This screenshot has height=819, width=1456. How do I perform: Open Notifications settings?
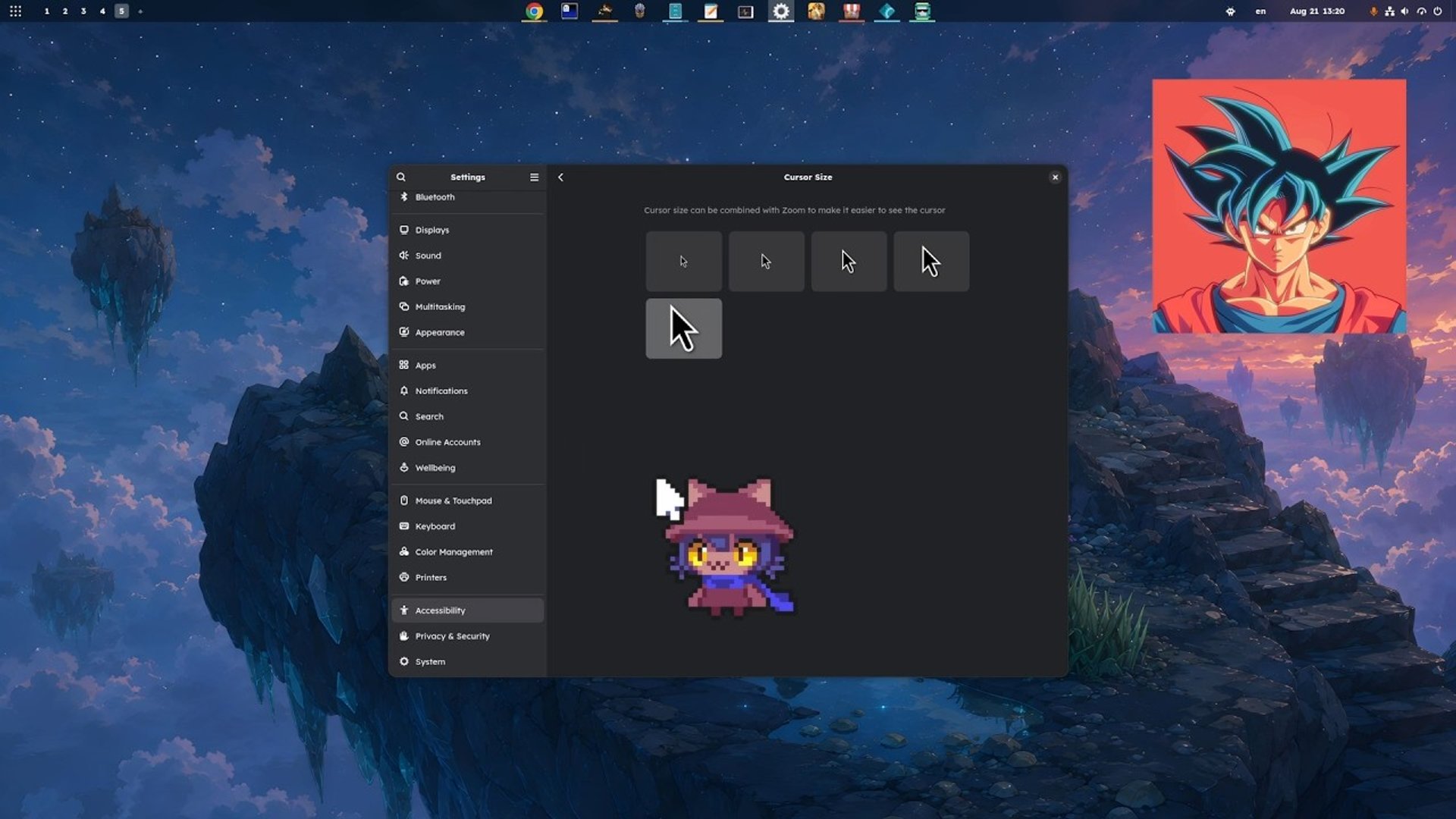pyautogui.click(x=468, y=391)
